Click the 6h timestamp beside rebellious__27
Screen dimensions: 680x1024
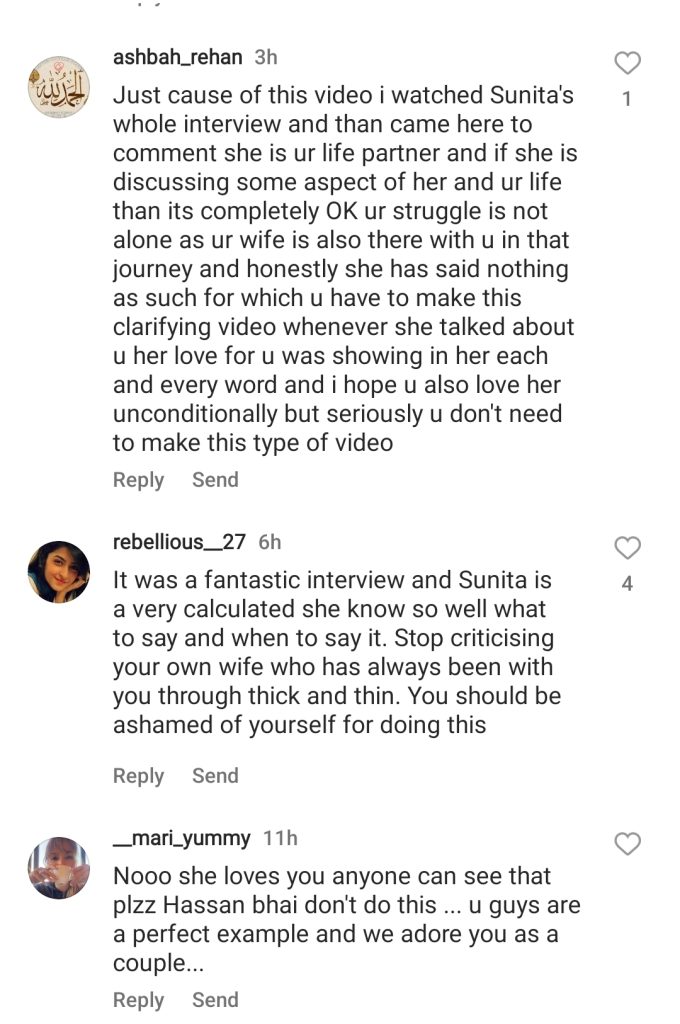click(x=270, y=542)
